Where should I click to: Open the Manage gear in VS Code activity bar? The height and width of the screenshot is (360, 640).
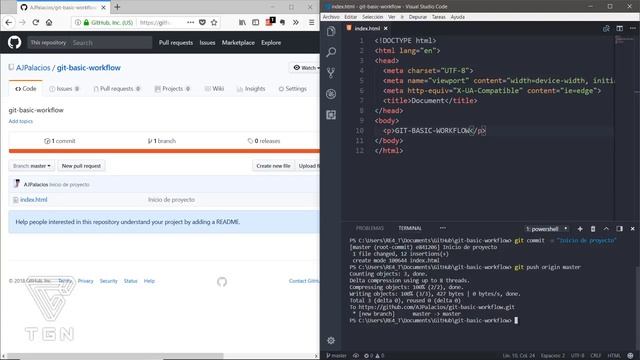point(331,340)
